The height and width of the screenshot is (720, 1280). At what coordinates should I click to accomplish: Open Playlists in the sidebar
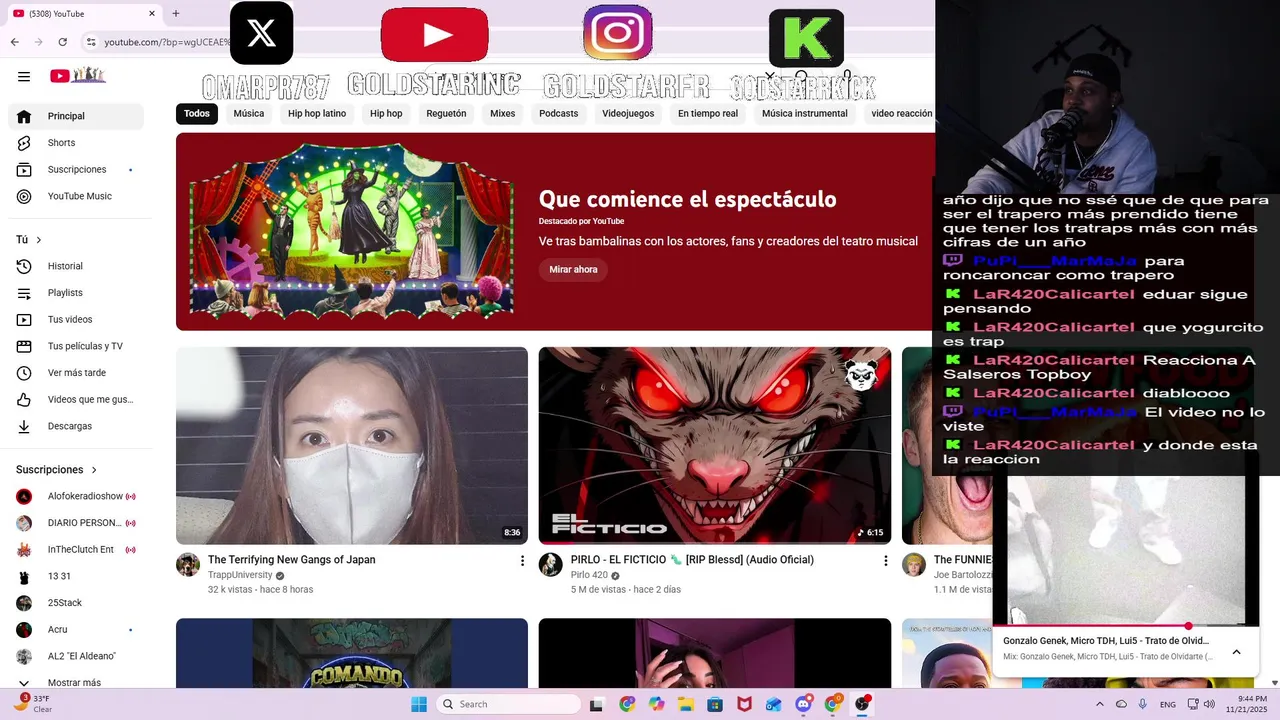tap(76, 293)
